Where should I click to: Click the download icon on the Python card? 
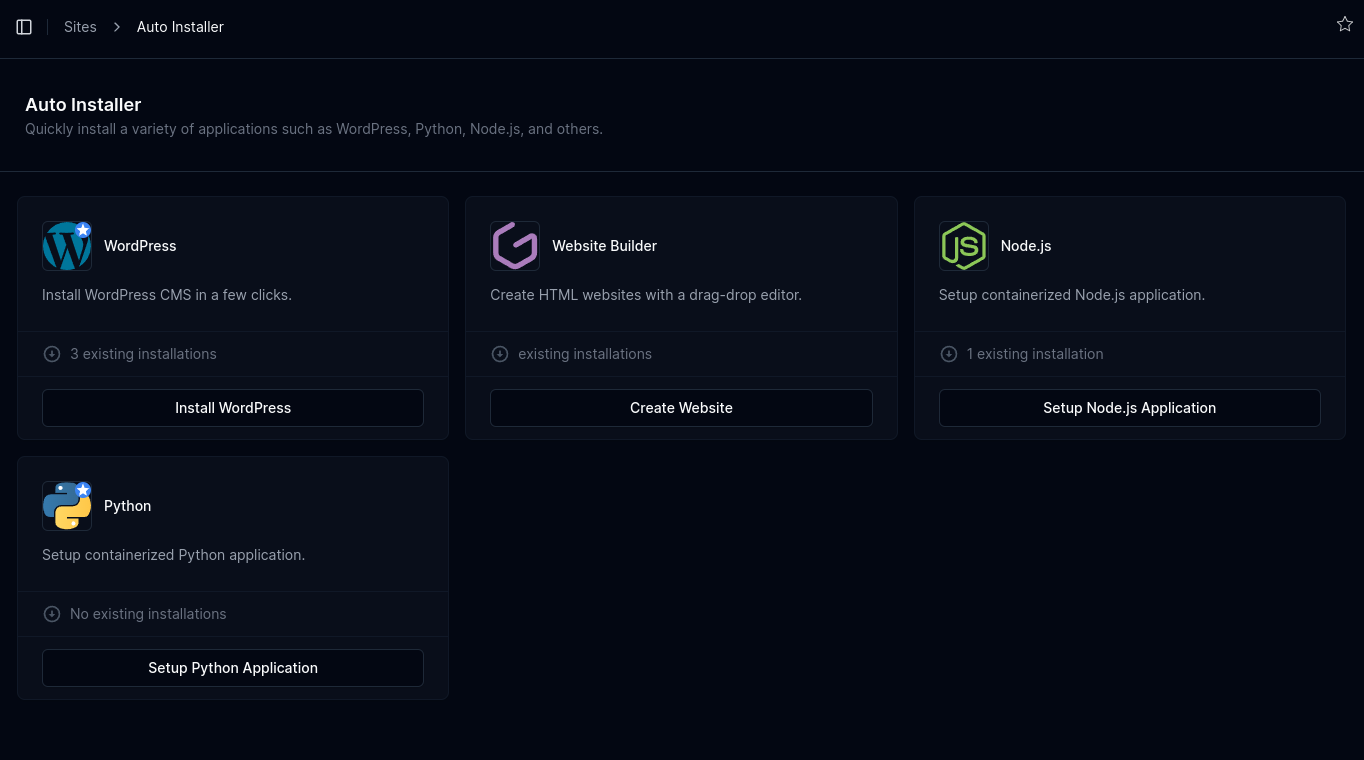tap(52, 613)
